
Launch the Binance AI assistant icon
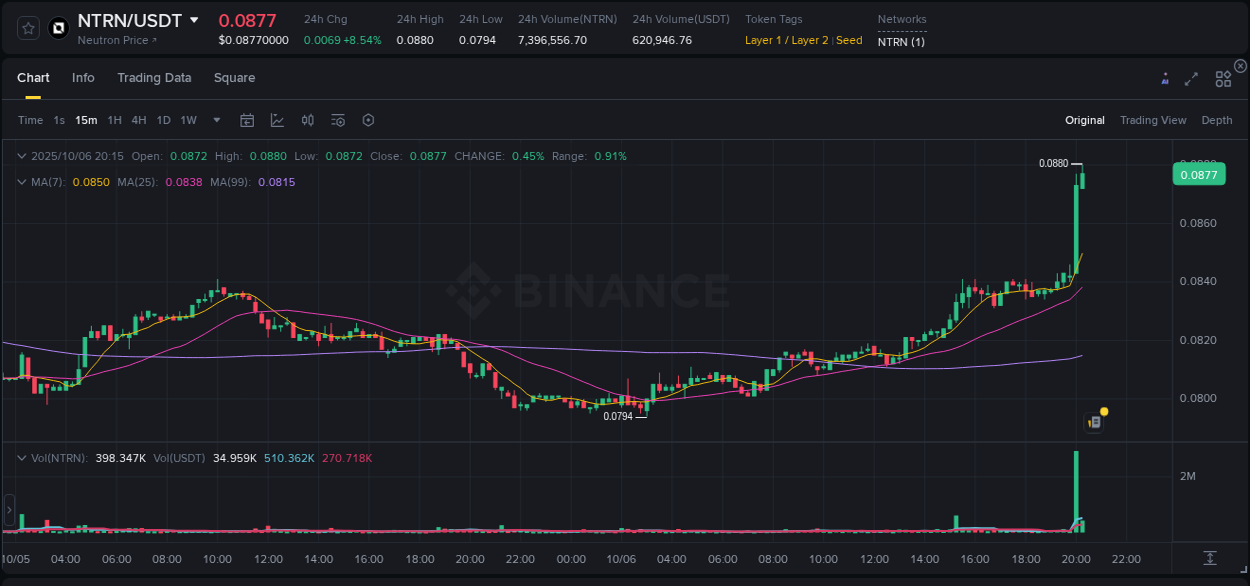pyautogui.click(x=1165, y=77)
